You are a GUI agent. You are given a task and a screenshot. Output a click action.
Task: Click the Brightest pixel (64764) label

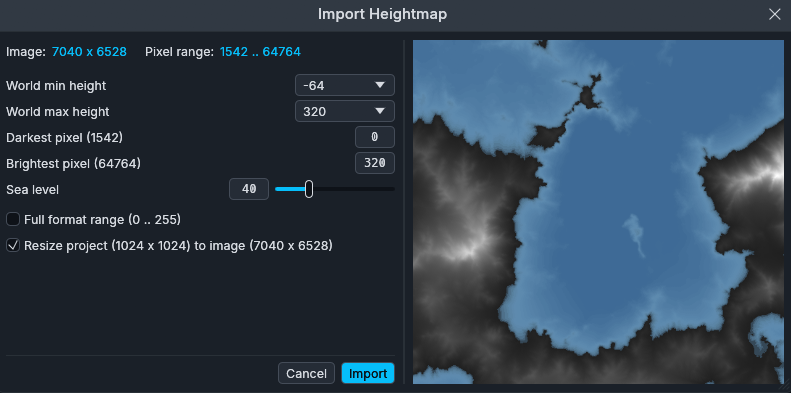pyautogui.click(x=74, y=163)
